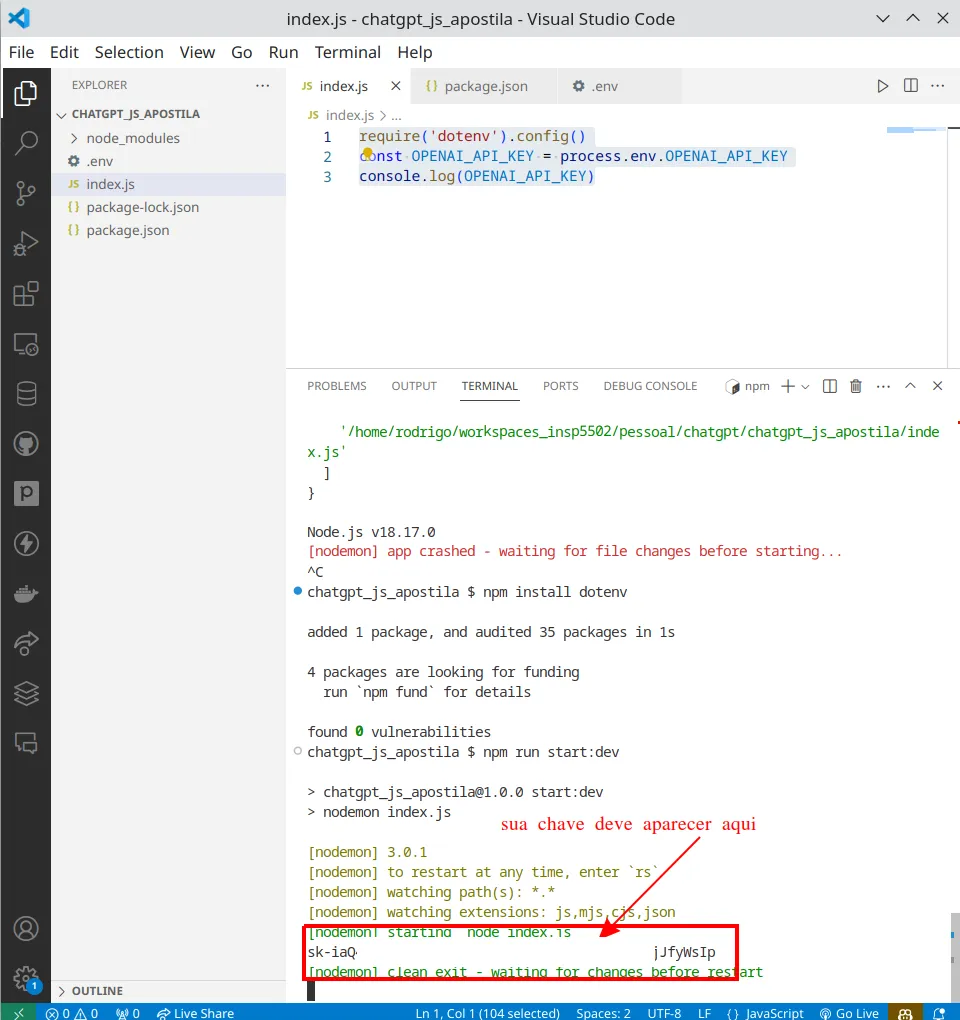Screen dimensions: 960x1020
Task: Open the 'p' extension icon in activity bar
Action: coord(25,493)
